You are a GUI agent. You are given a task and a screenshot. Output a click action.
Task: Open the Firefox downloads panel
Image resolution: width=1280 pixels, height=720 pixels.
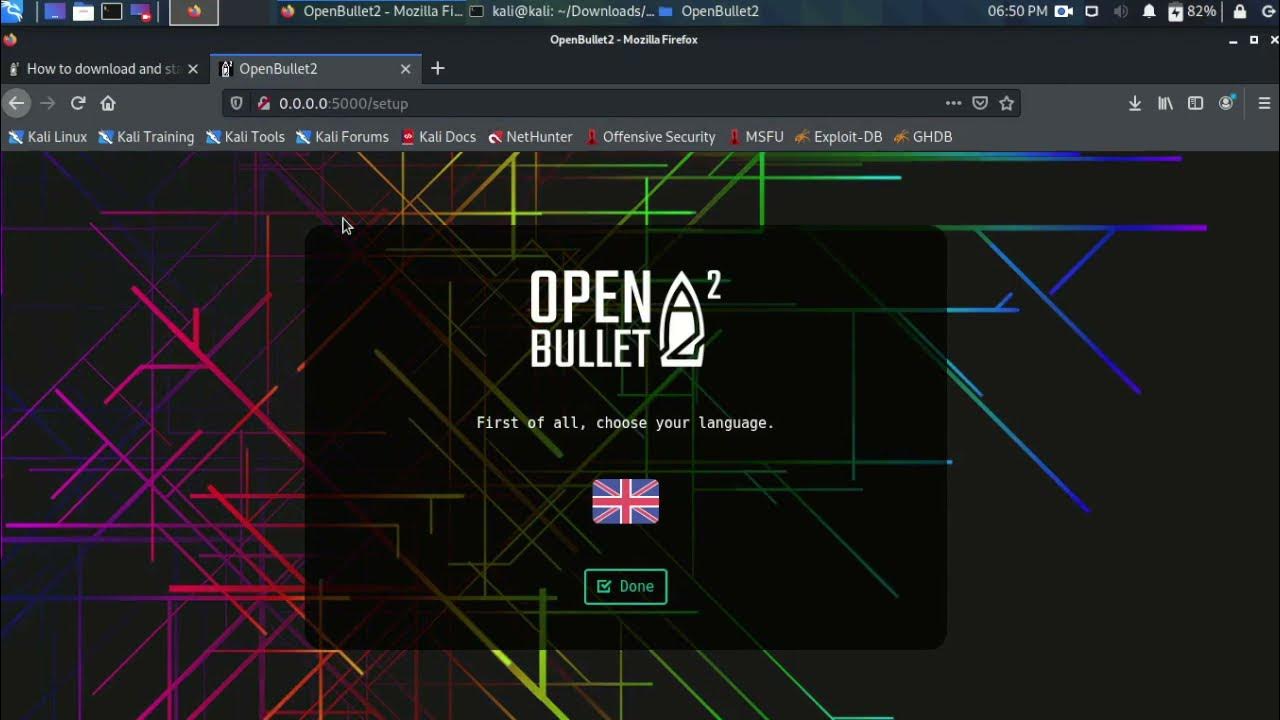coord(1135,103)
